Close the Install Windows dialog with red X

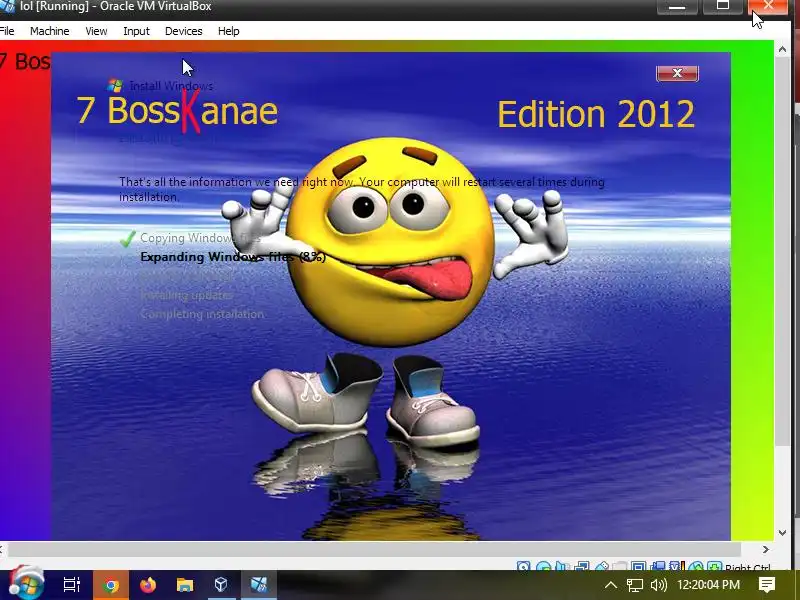(677, 73)
